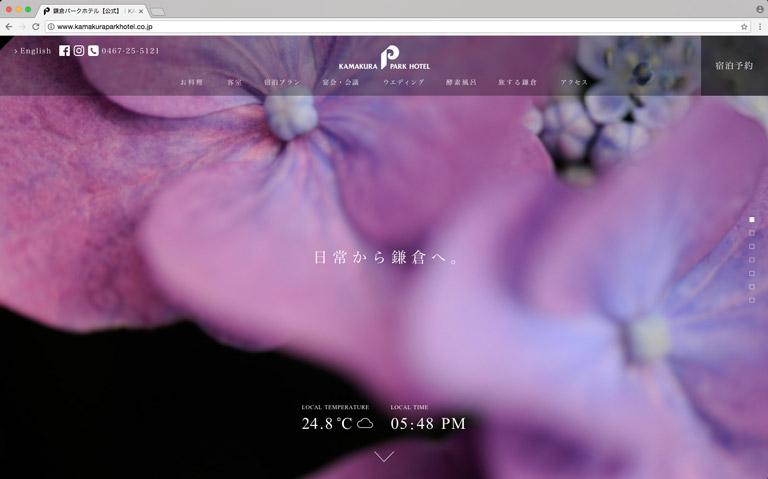Select the last slide indicator dot
Screen dimensions: 768x479
pyautogui.click(x=752, y=300)
